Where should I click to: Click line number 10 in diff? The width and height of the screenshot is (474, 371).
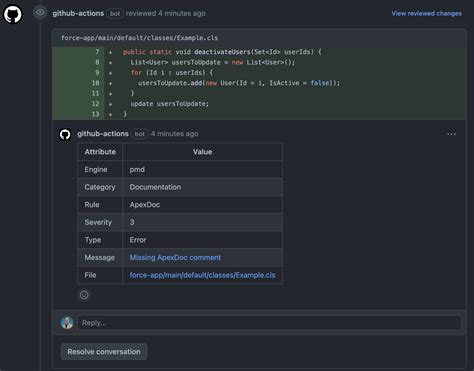coord(95,83)
